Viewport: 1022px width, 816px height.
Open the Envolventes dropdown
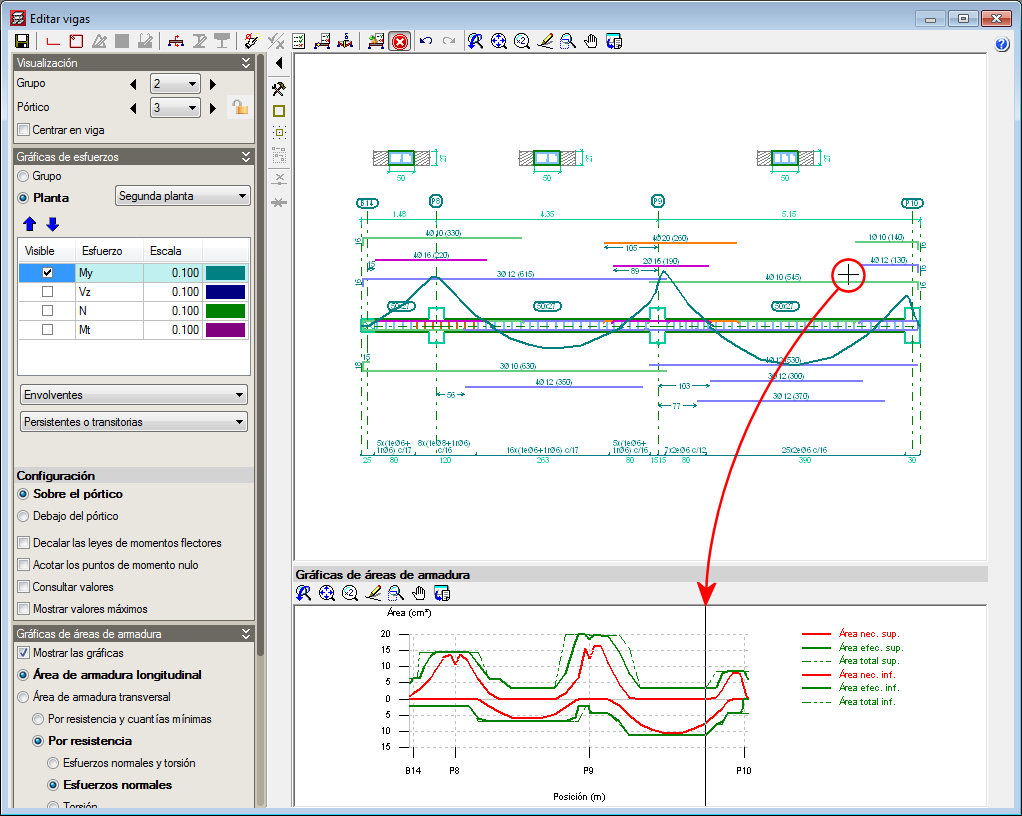(133, 395)
